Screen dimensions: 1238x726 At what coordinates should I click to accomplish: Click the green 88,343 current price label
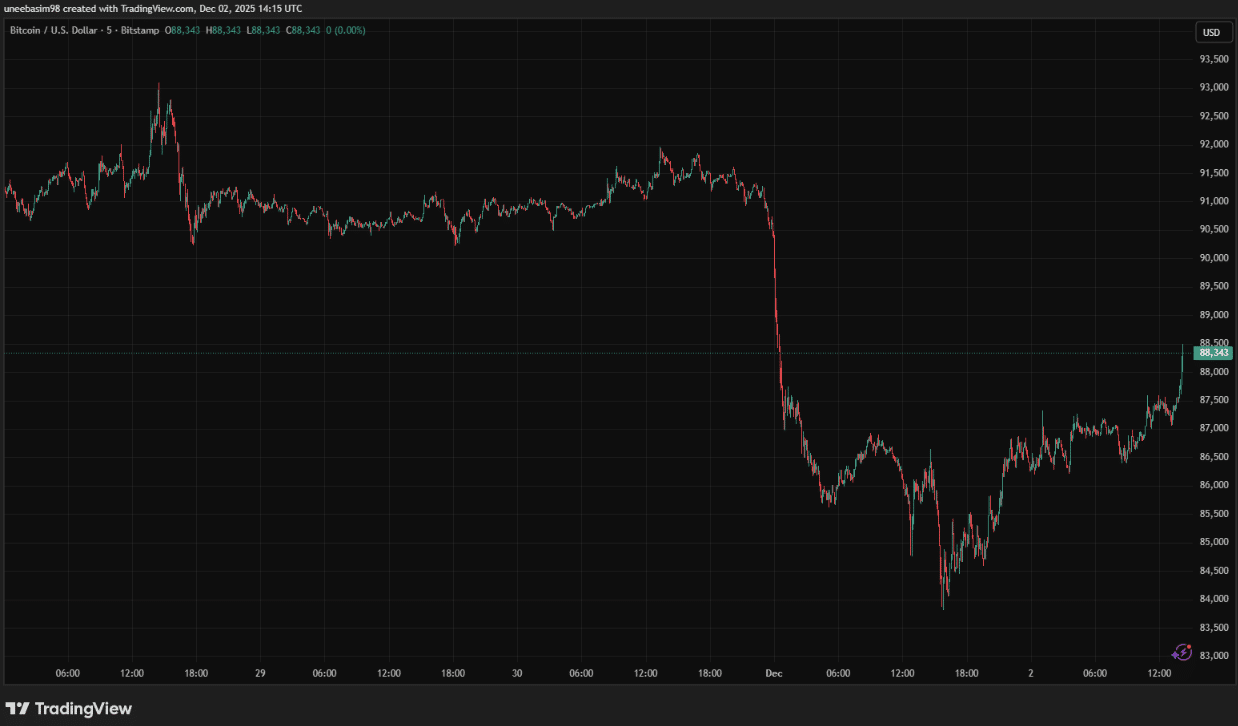(1213, 353)
